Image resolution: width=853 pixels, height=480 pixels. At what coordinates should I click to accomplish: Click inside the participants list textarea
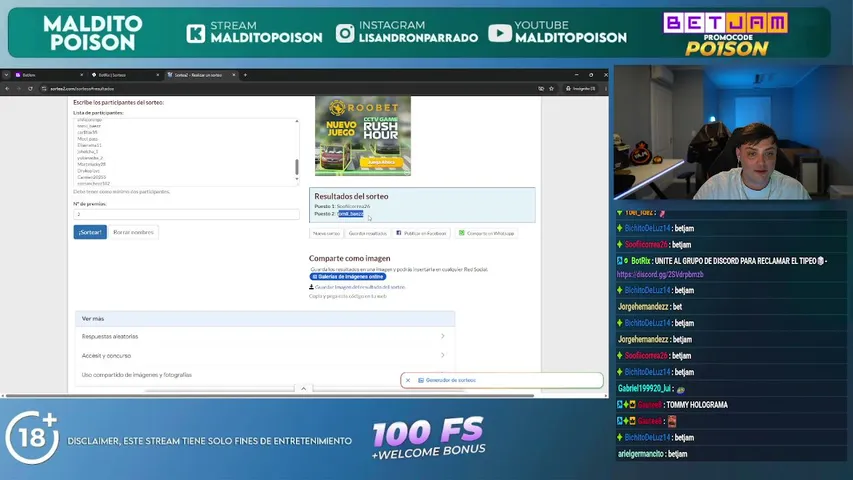tap(184, 152)
